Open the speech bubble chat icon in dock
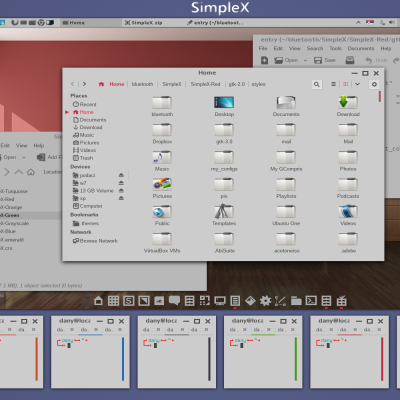Viewport: 400px width, 400px height. click(174, 301)
